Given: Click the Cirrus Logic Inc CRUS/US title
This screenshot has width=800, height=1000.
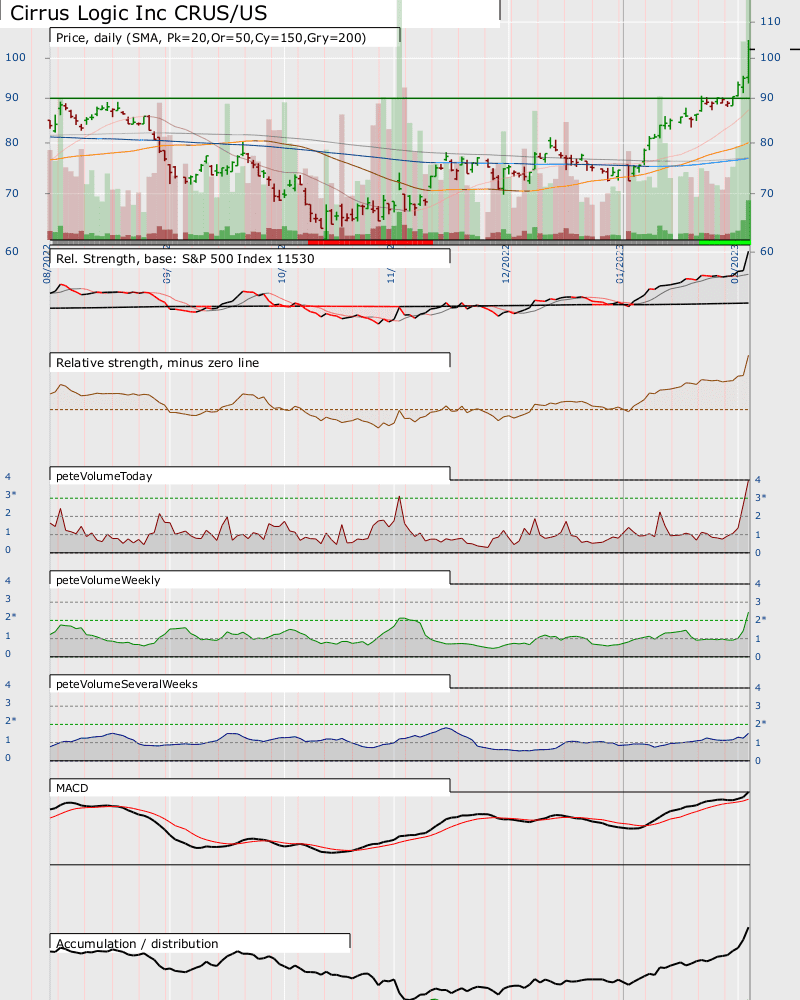Looking at the screenshot, I should (138, 13).
